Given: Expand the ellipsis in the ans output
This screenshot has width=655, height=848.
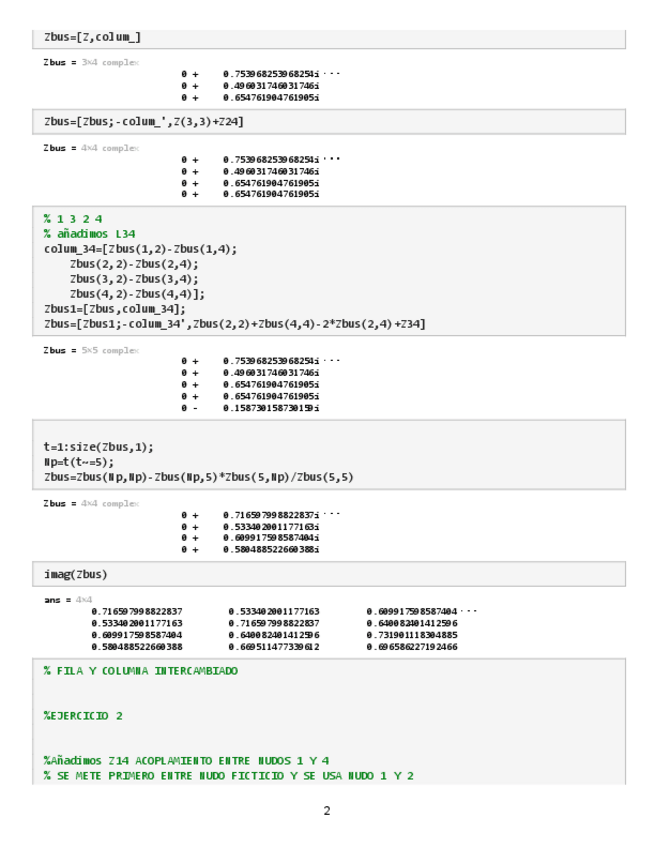Looking at the screenshot, I should click(x=470, y=611).
